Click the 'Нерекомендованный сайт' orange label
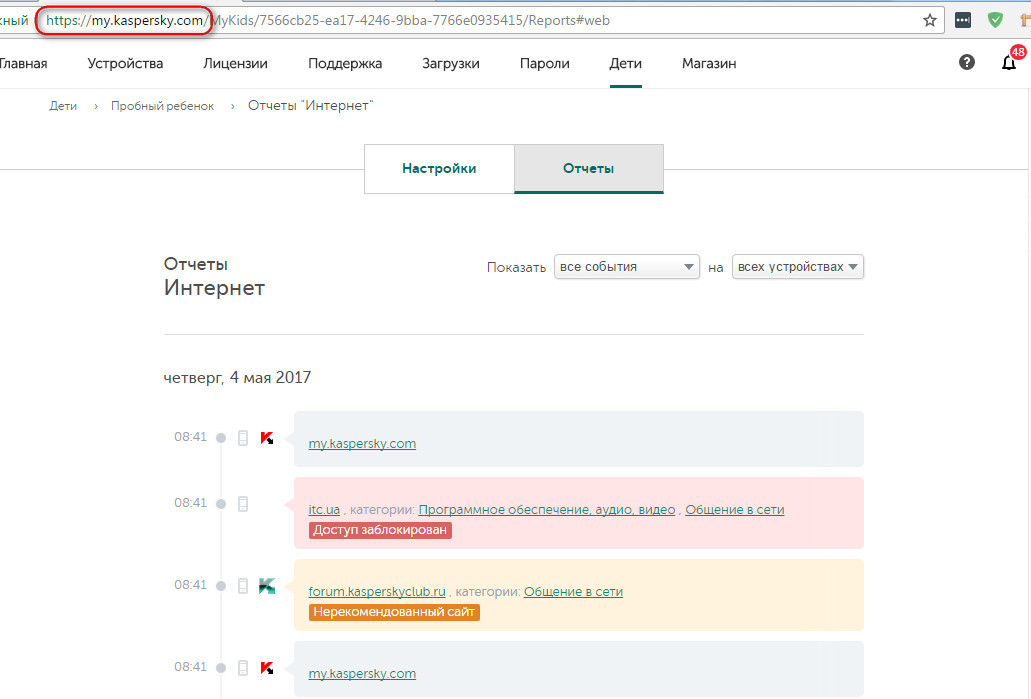The image size is (1031, 699). click(x=394, y=612)
